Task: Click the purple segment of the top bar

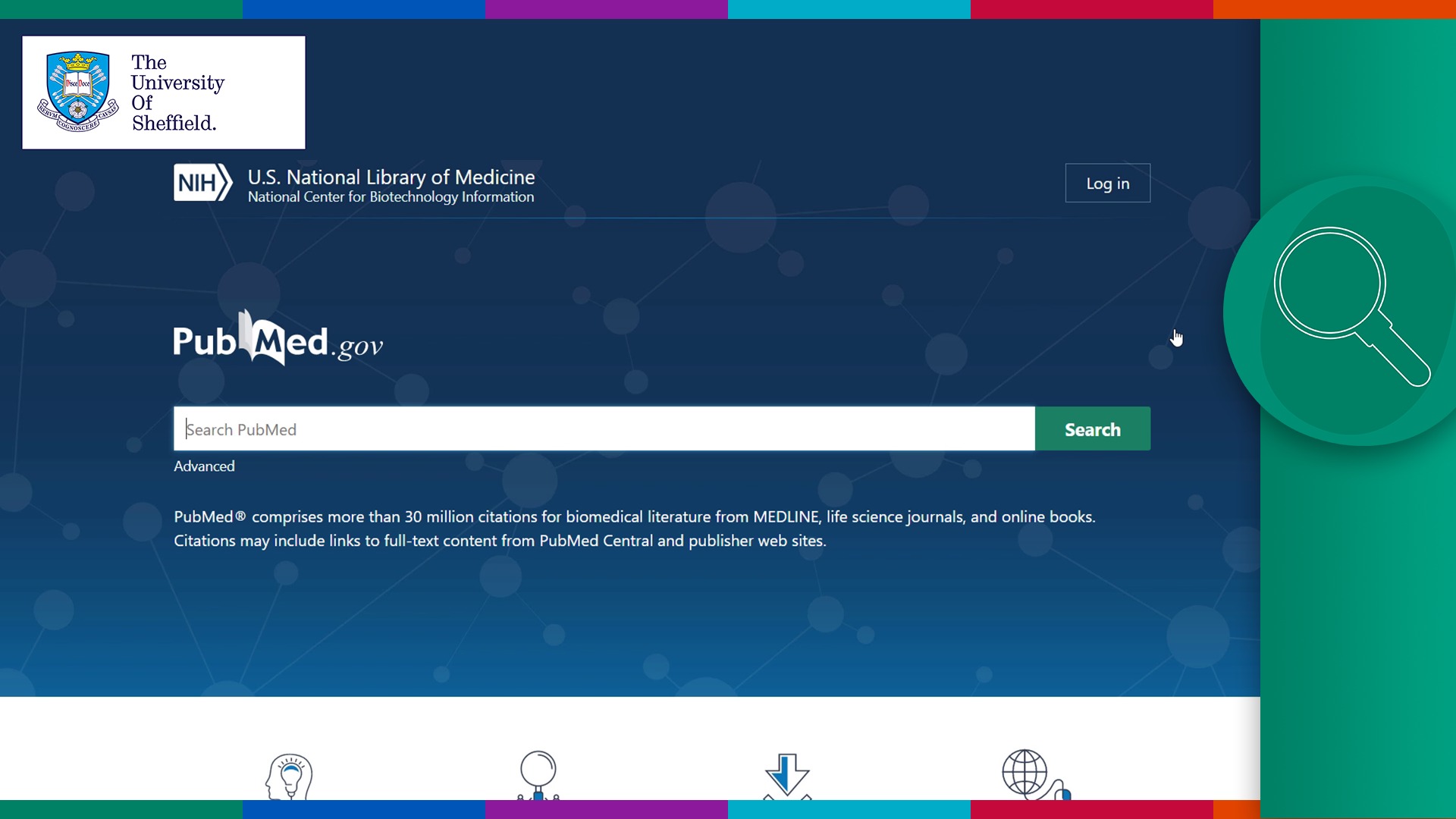Action: point(606,9)
